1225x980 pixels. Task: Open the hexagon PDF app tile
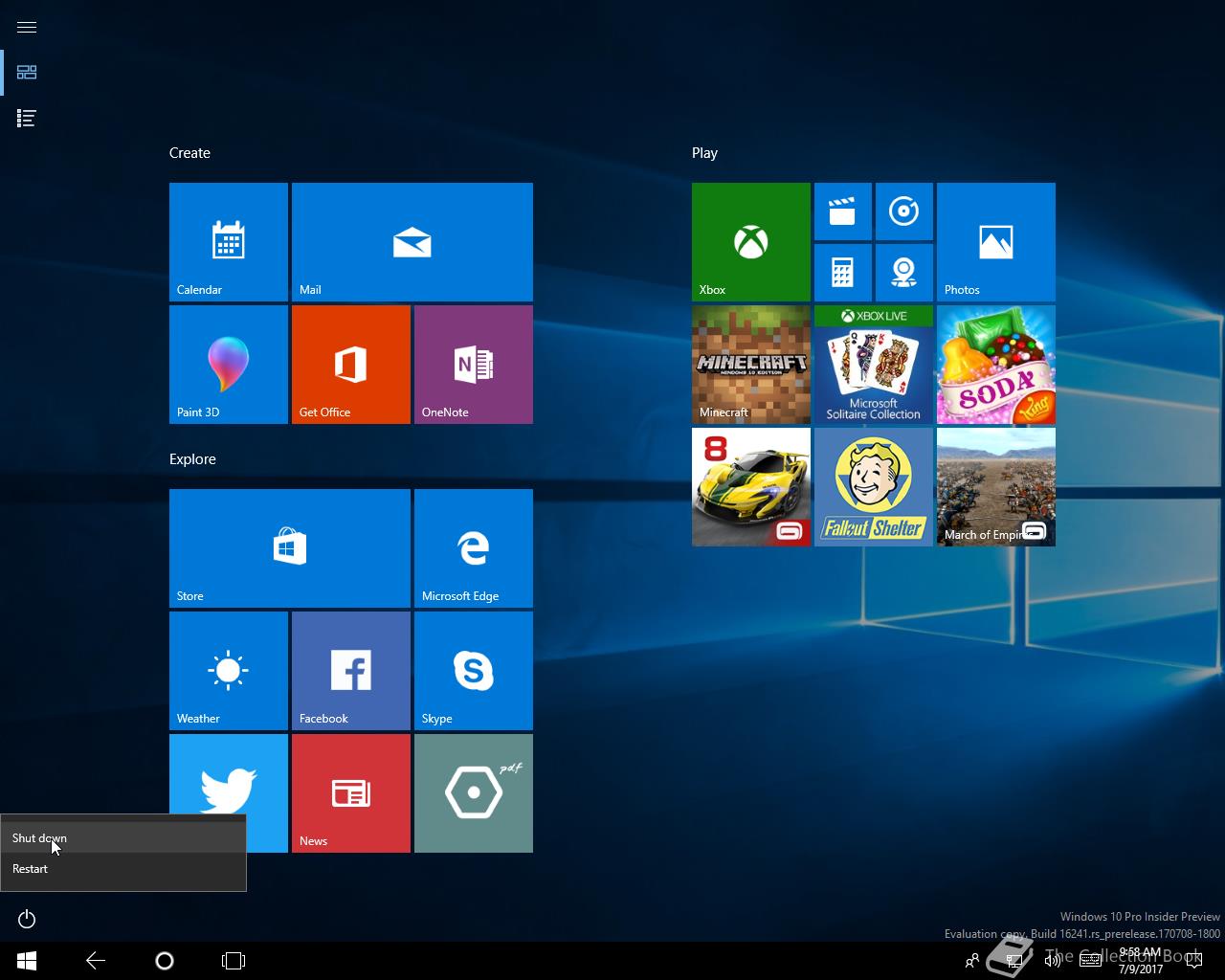pos(474,793)
